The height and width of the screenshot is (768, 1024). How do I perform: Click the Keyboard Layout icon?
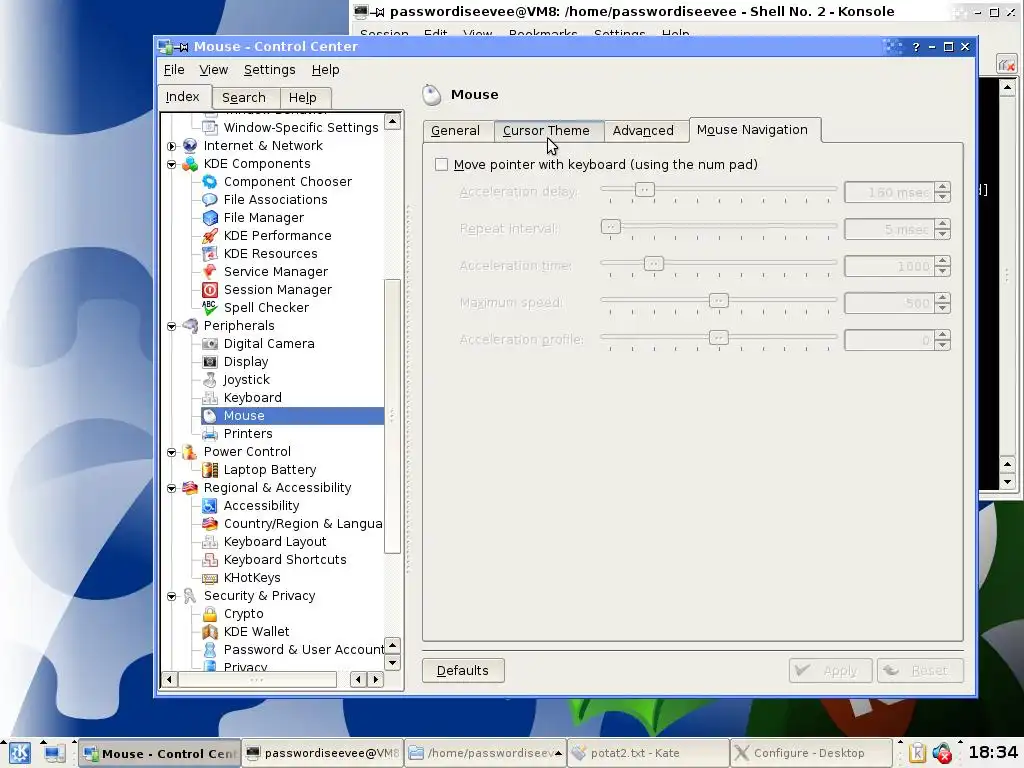210,541
